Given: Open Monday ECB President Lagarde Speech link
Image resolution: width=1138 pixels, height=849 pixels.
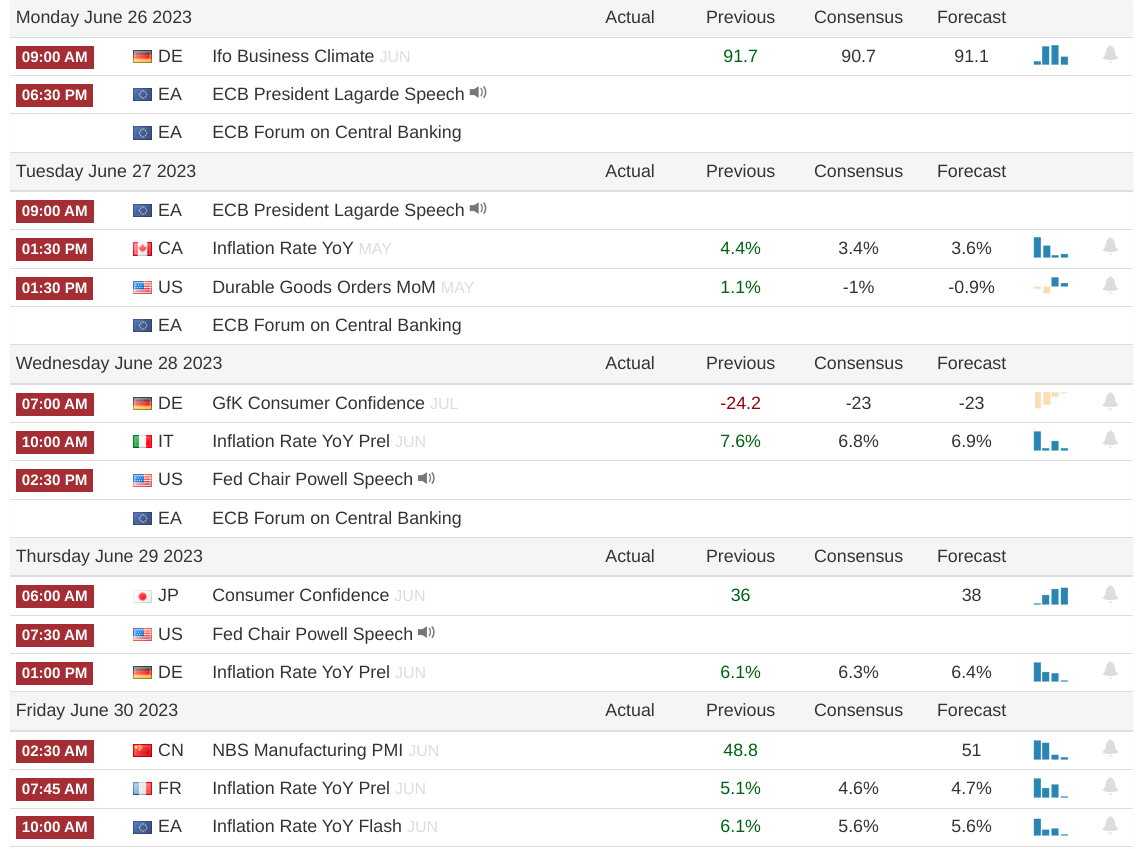Looking at the screenshot, I should tap(338, 94).
